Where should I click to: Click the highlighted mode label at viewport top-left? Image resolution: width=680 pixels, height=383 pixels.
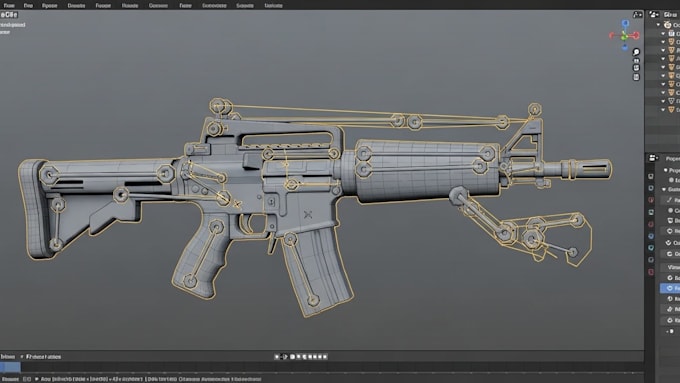click(9, 15)
